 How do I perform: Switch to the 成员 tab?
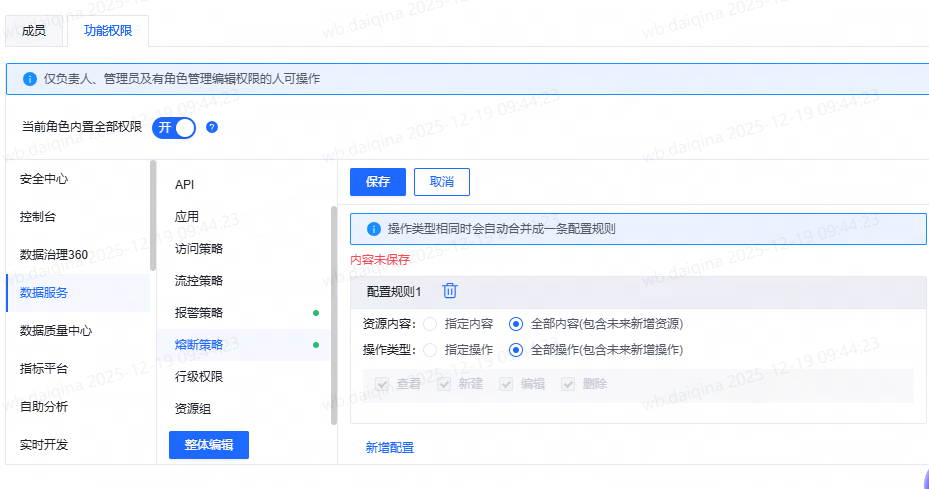[34, 31]
